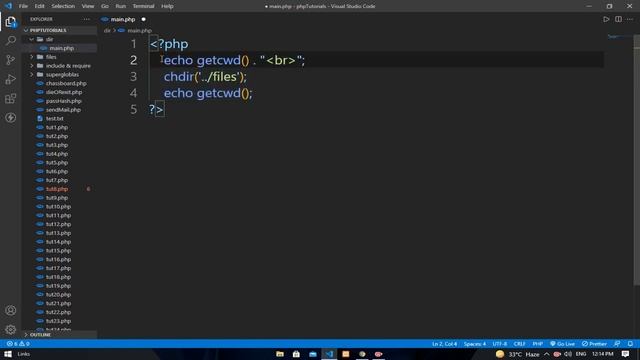Open Explorer Views and More Actions ellipsis
This screenshot has height=360, width=640.
click(87, 19)
